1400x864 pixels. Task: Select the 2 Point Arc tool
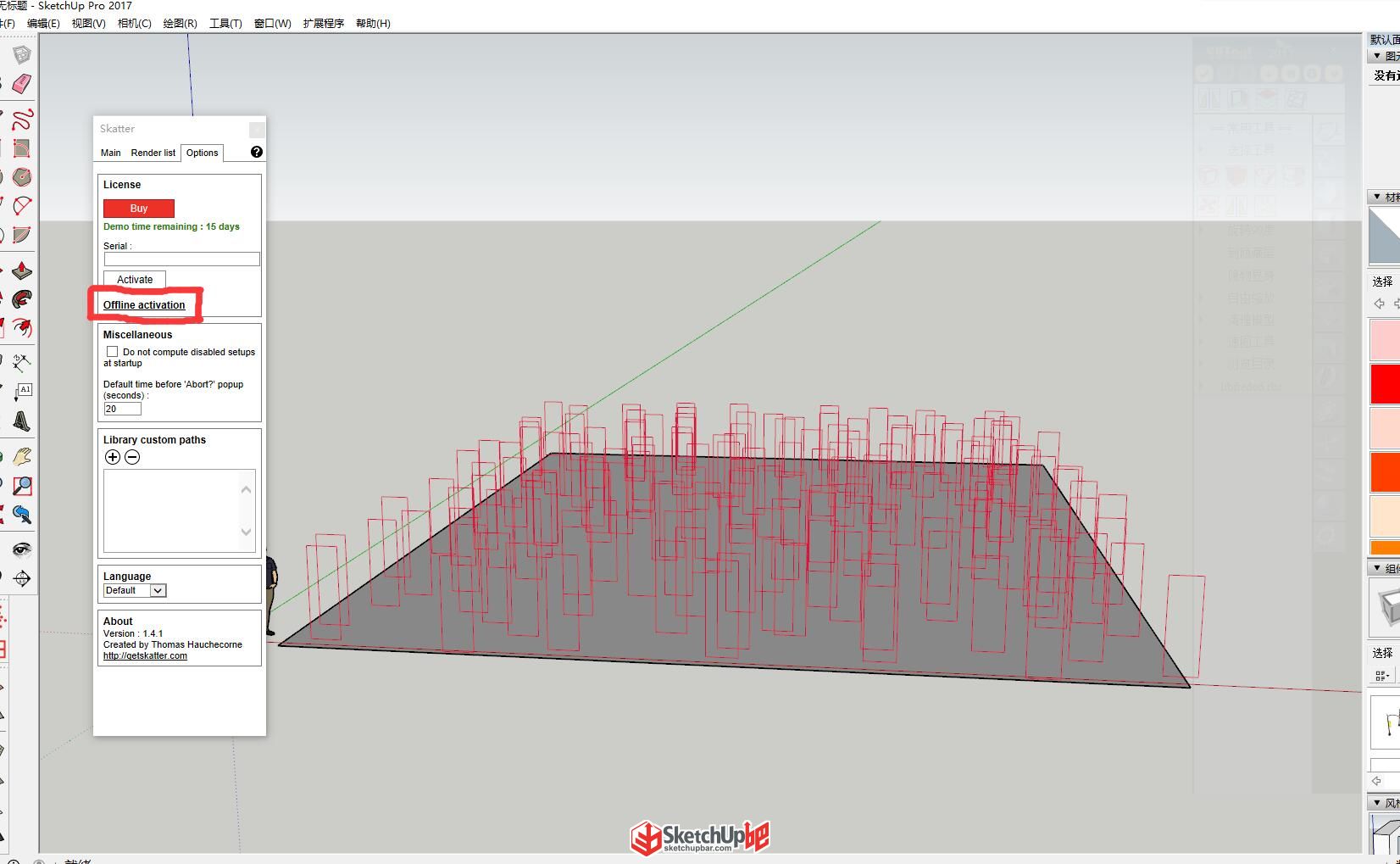(21, 206)
